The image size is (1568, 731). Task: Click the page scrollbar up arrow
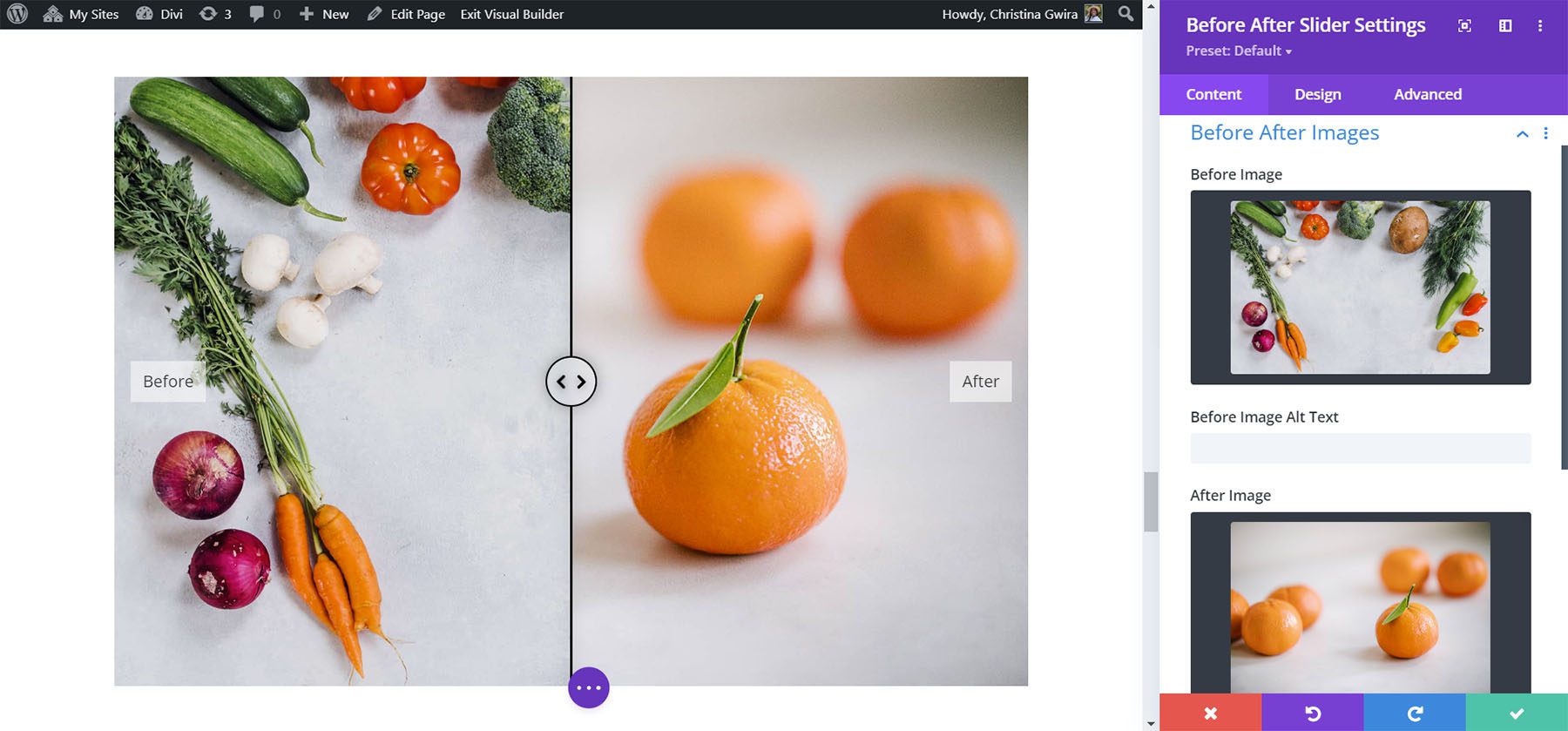[1151, 6]
